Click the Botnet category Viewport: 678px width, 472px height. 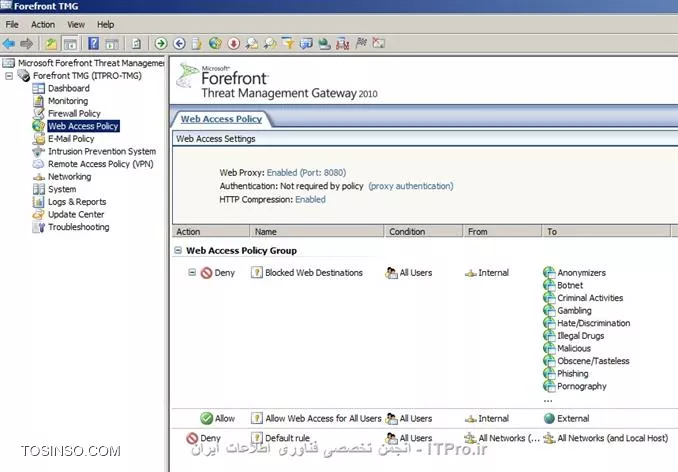click(x=570, y=285)
